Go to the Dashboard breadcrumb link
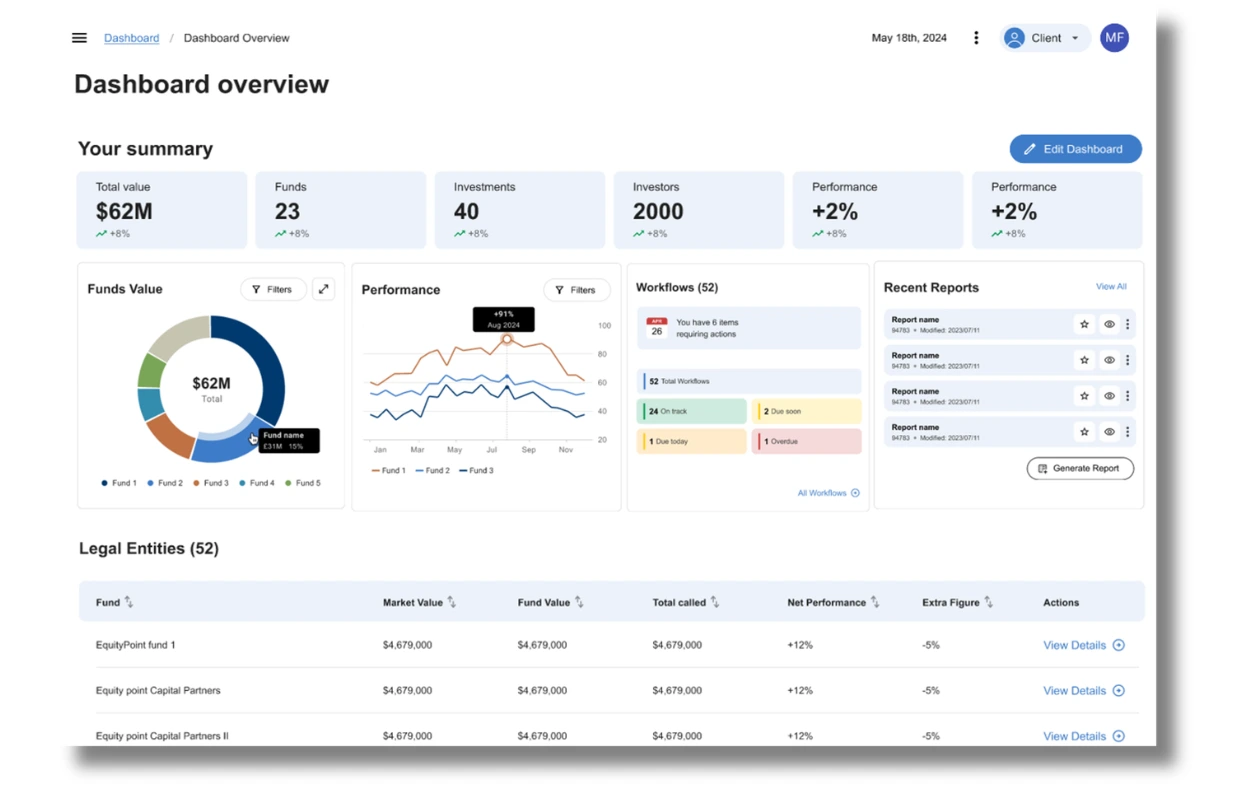The width and height of the screenshot is (1250, 789). point(131,38)
